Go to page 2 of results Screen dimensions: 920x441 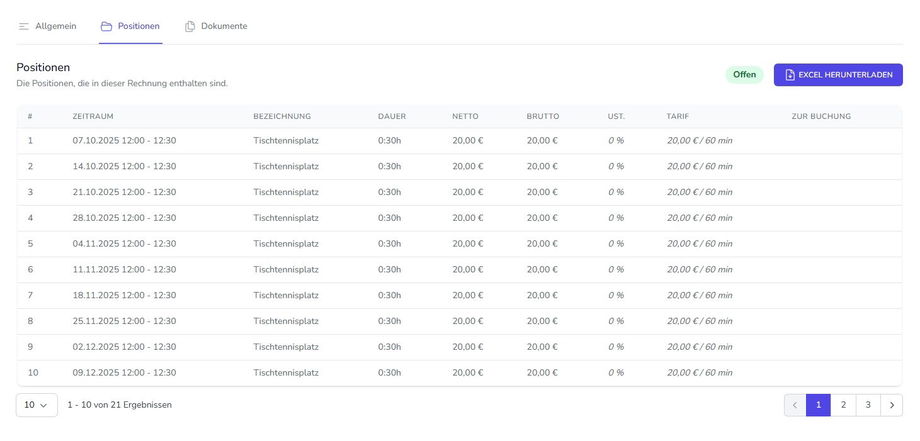(843, 405)
